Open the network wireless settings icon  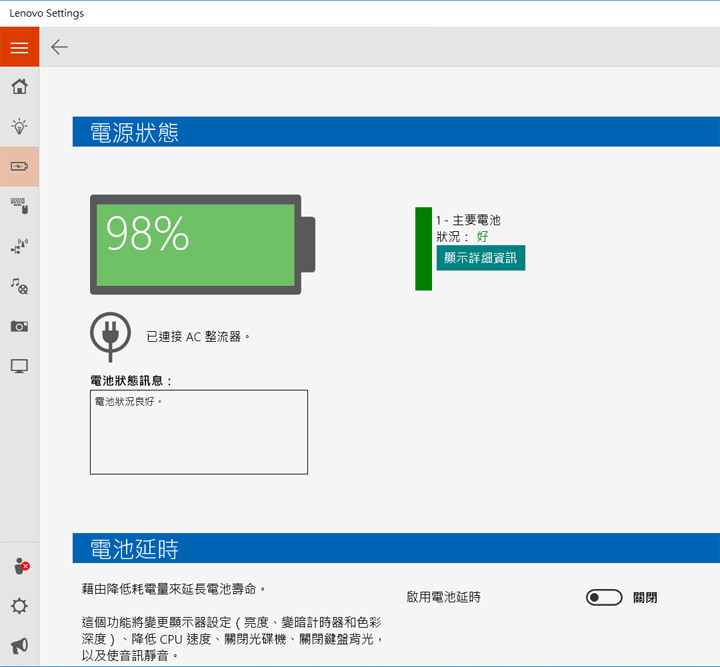click(19, 246)
